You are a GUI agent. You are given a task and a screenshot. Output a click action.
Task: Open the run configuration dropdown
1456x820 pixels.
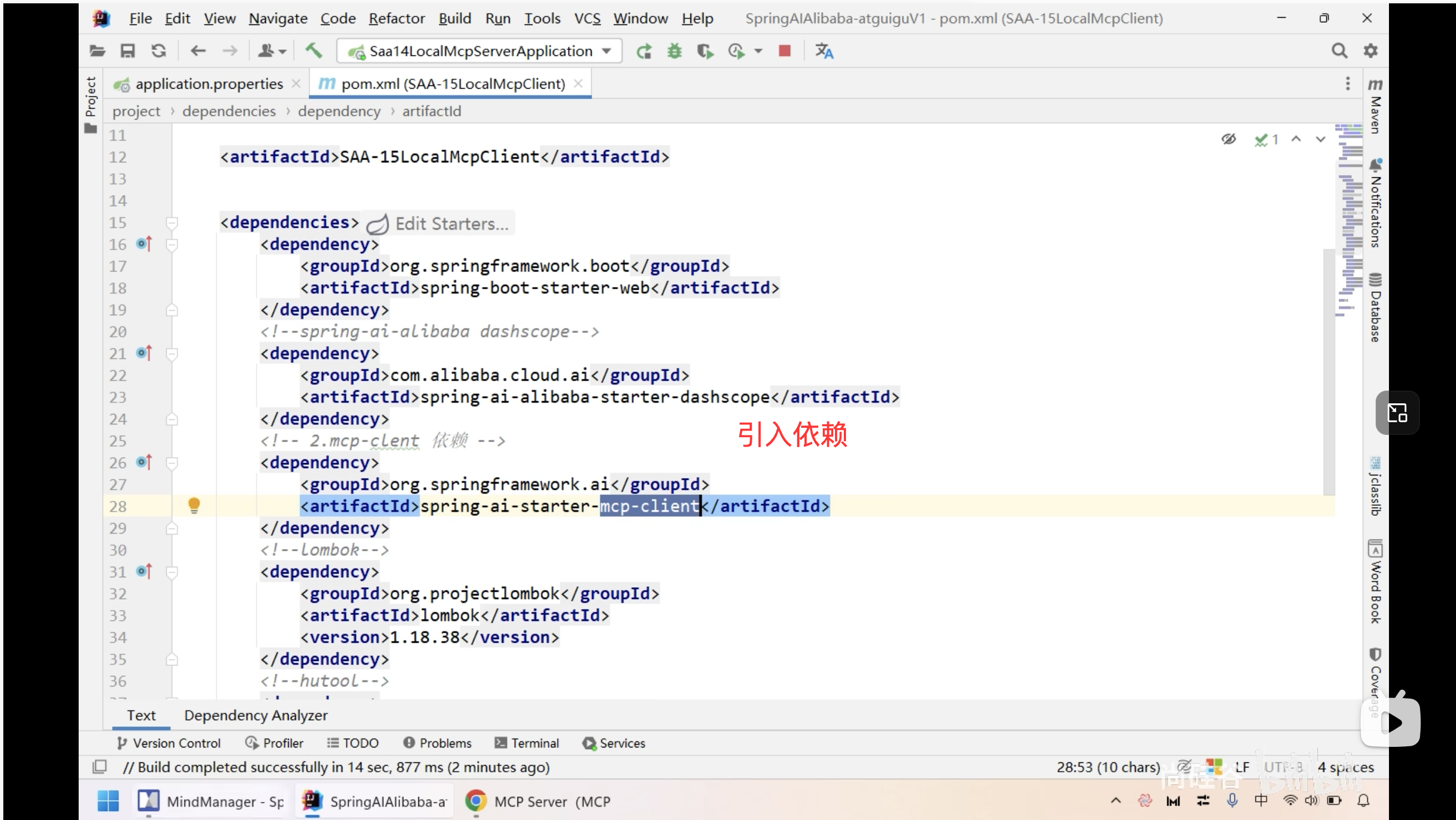607,51
